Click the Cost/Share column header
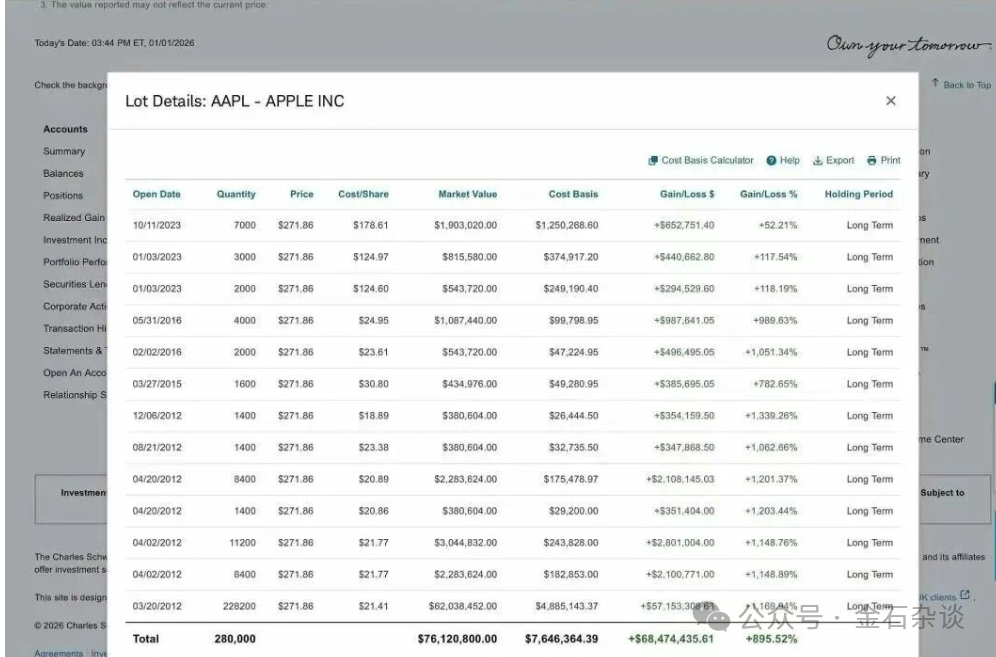Screen dimensions: 996x657 pos(363,194)
